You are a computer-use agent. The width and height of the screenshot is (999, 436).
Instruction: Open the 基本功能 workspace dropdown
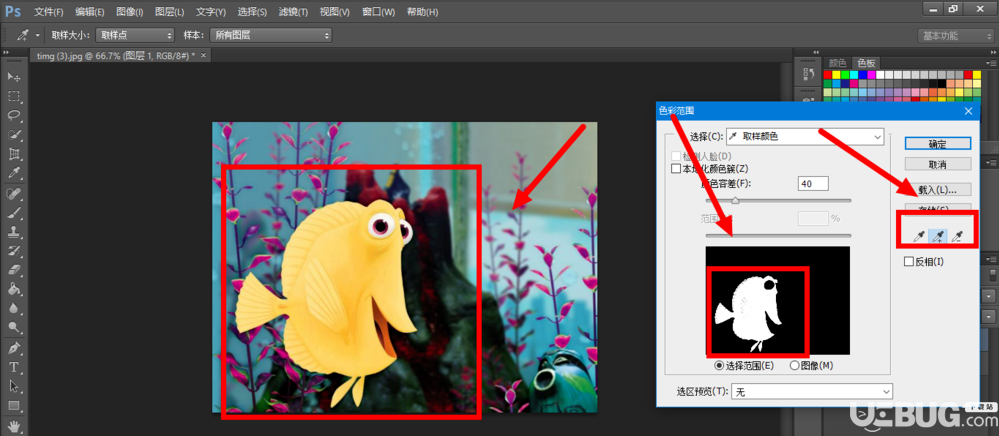(954, 36)
